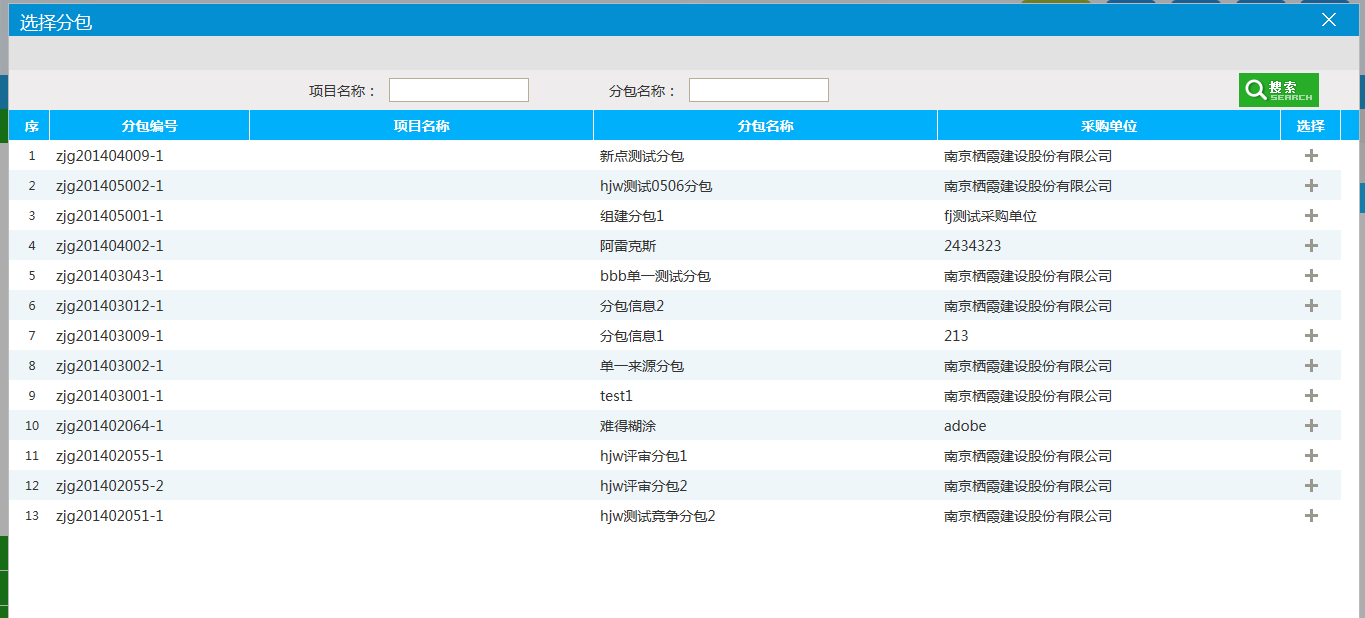
Task: Close the 选择分包 dialog
Action: 1328,19
